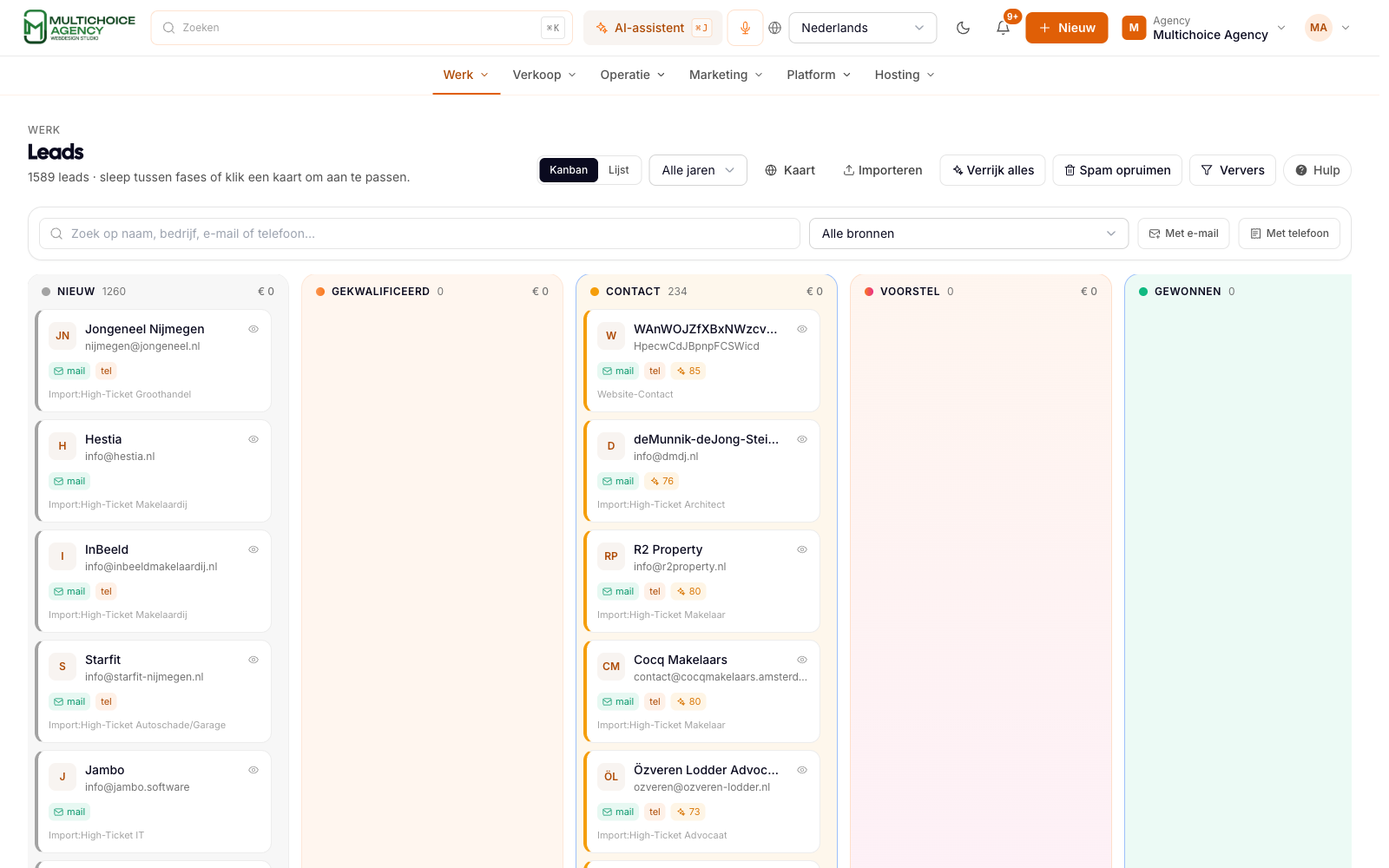Click the globe language icon

775,28
